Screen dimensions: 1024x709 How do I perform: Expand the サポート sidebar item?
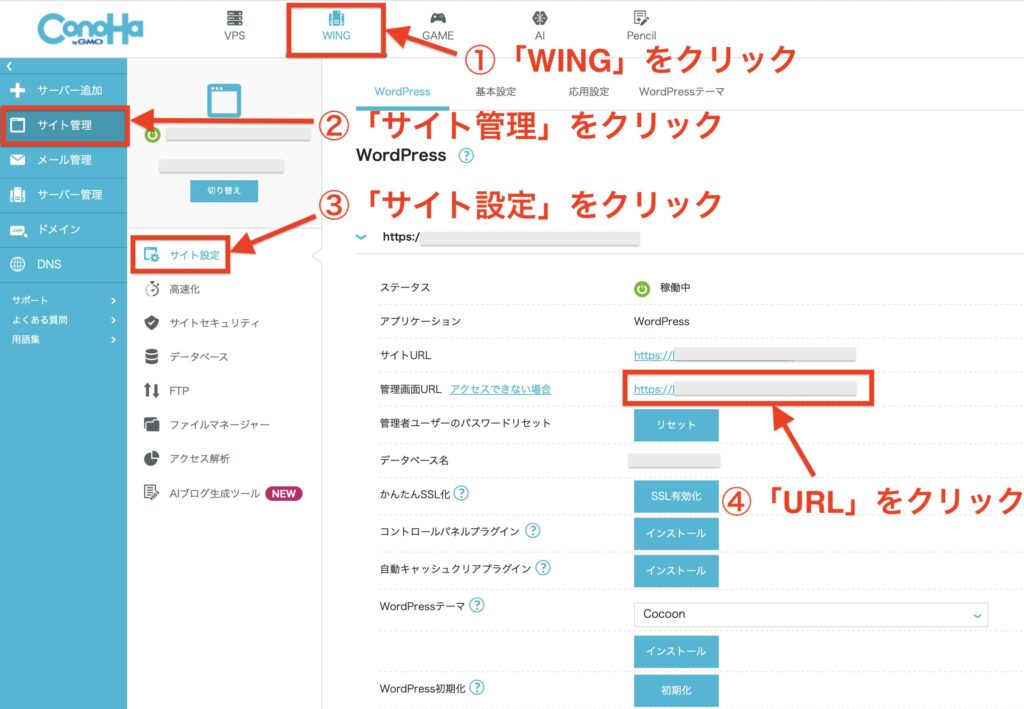pyautogui.click(x=113, y=300)
